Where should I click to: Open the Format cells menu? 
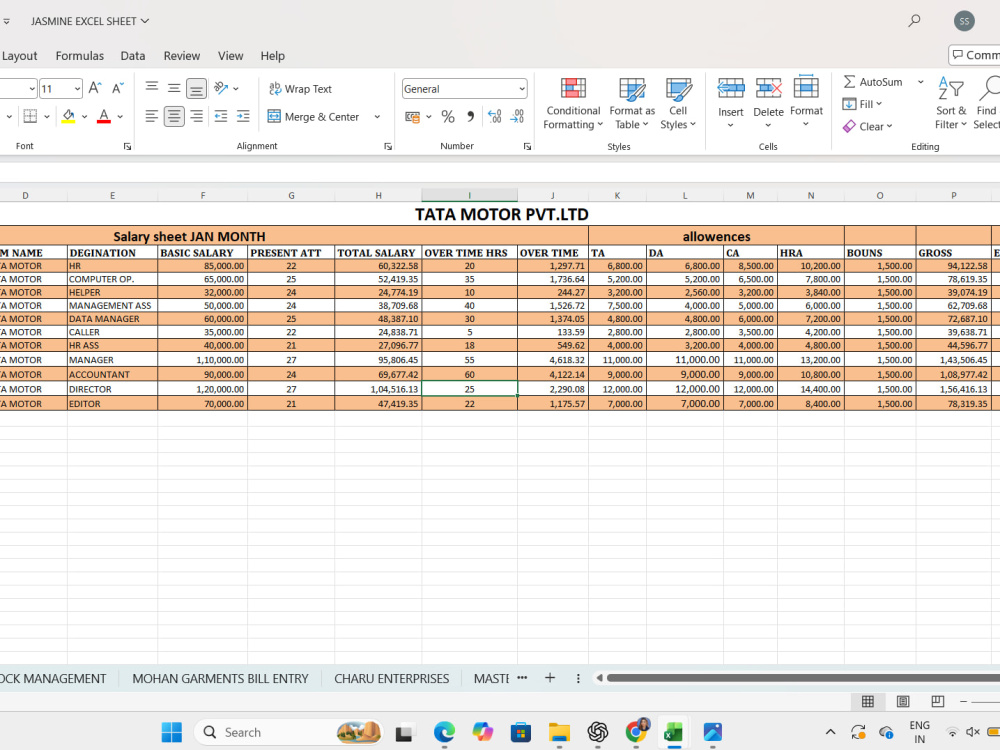(806, 102)
